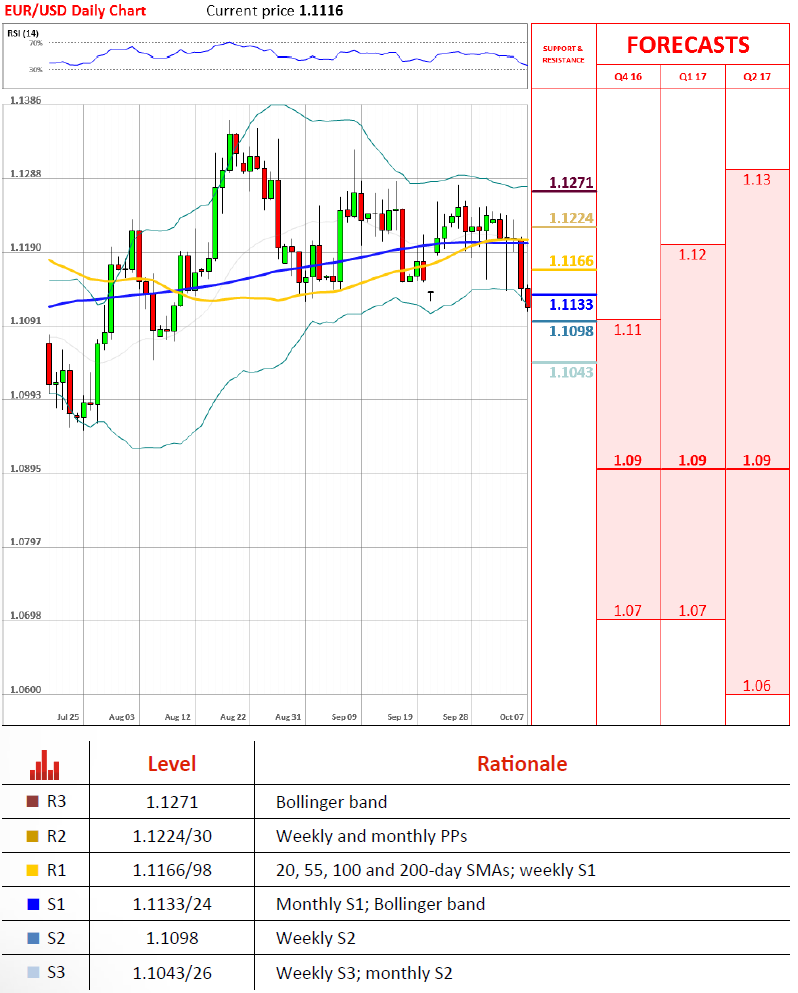Click the 1.1166/98 level table cell
Screen dimensions: 798x993
(172, 871)
